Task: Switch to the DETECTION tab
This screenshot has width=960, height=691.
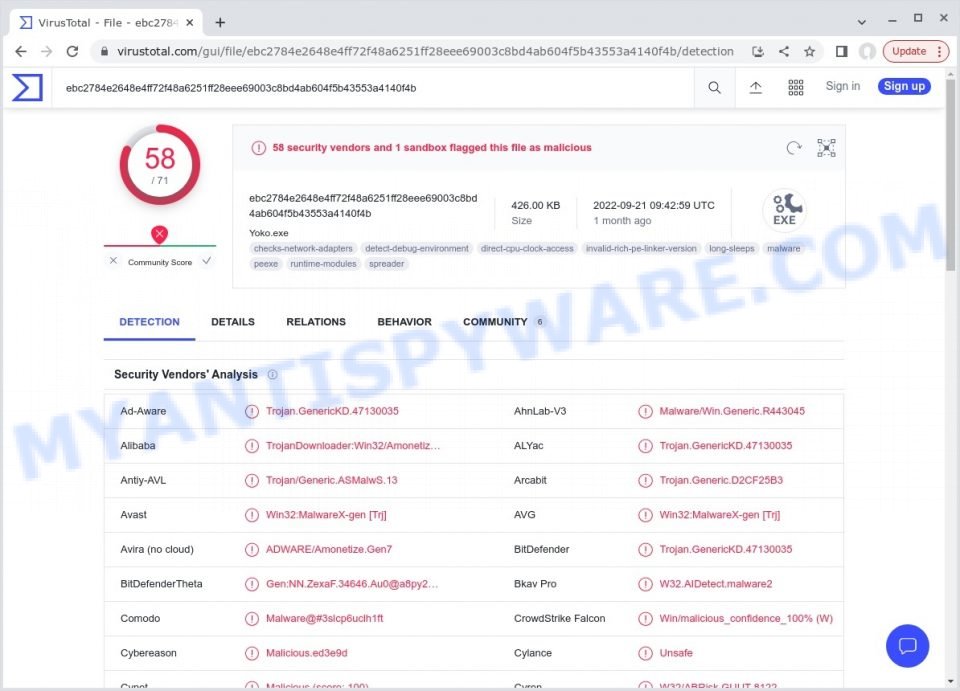Action: (149, 322)
